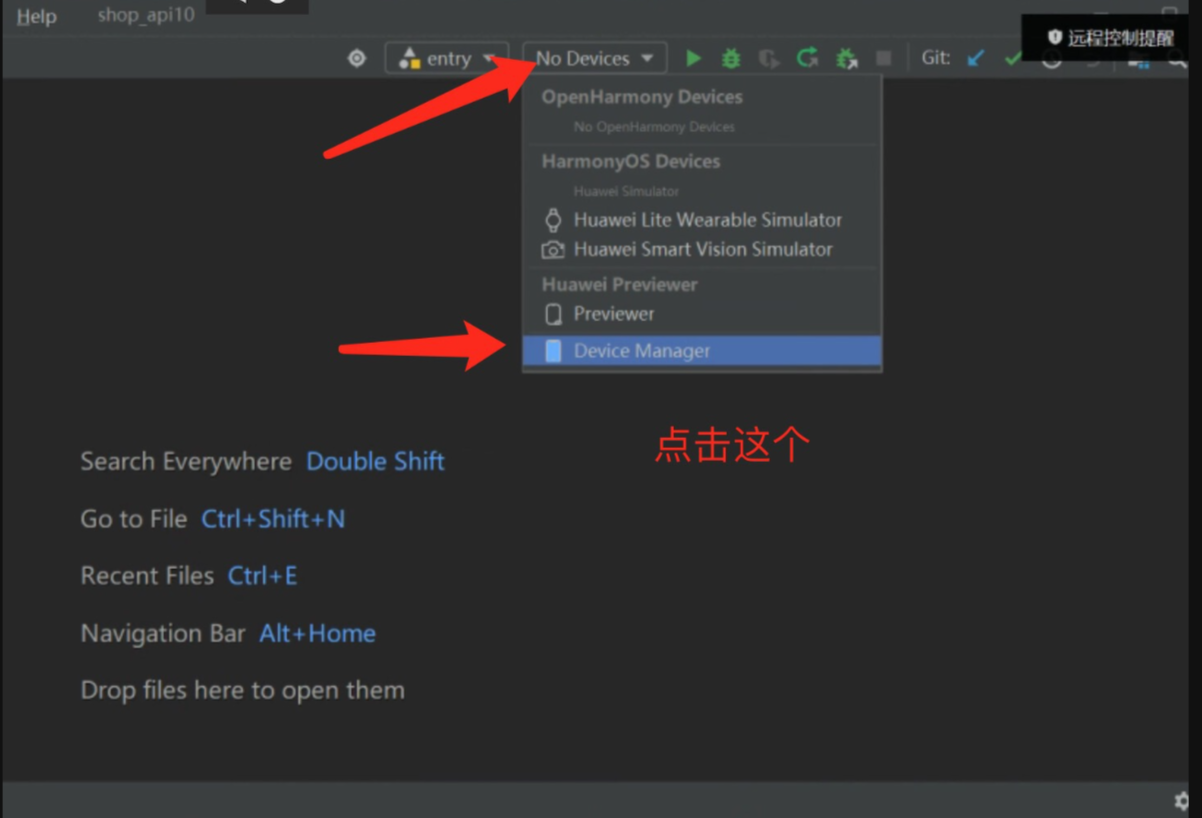1202x818 pixels.
Task: Click the Double Shift shortcut link
Action: 375,461
